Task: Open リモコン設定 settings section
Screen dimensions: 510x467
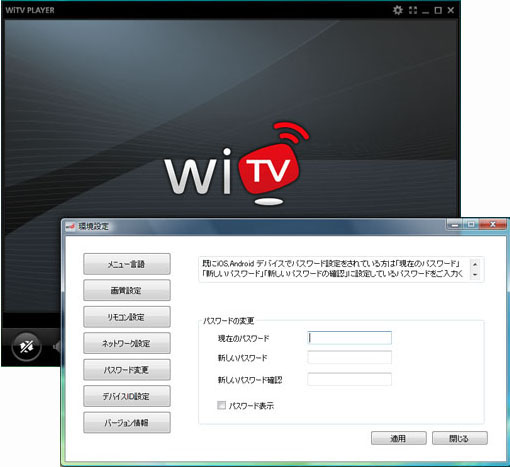Action: 127,317
